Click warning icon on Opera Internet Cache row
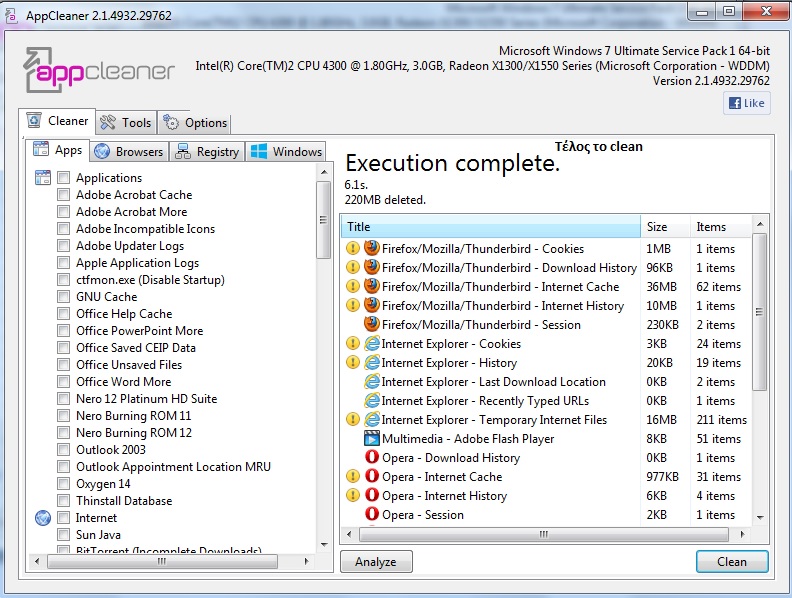This screenshot has height=598, width=792. click(353, 476)
